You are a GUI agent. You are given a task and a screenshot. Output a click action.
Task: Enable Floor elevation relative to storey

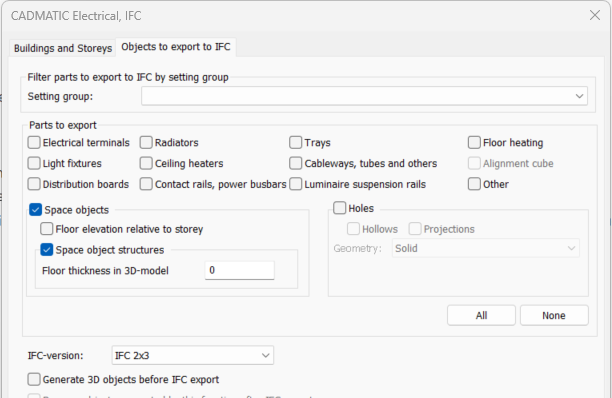coord(47,229)
